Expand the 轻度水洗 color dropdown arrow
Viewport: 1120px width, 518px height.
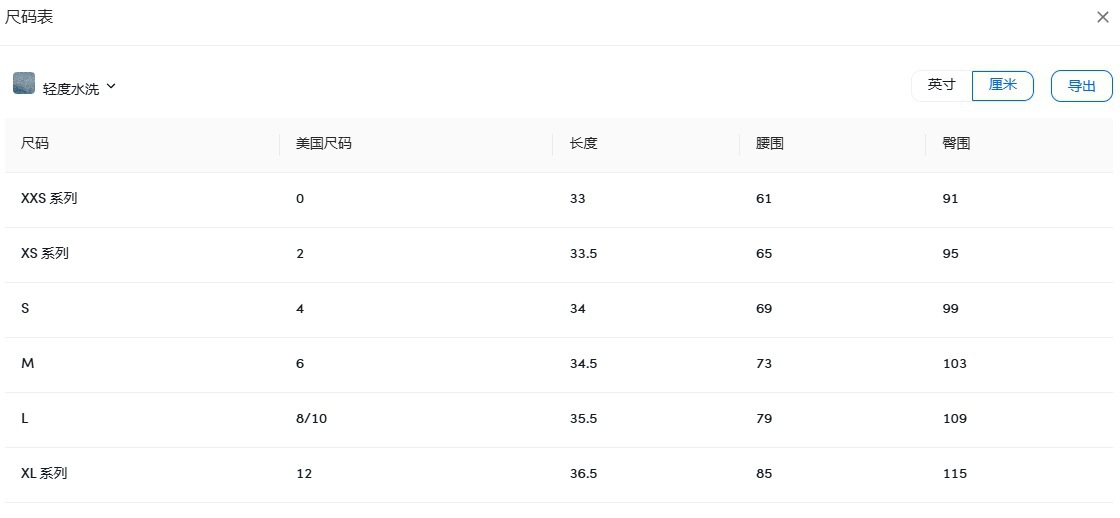(111, 86)
